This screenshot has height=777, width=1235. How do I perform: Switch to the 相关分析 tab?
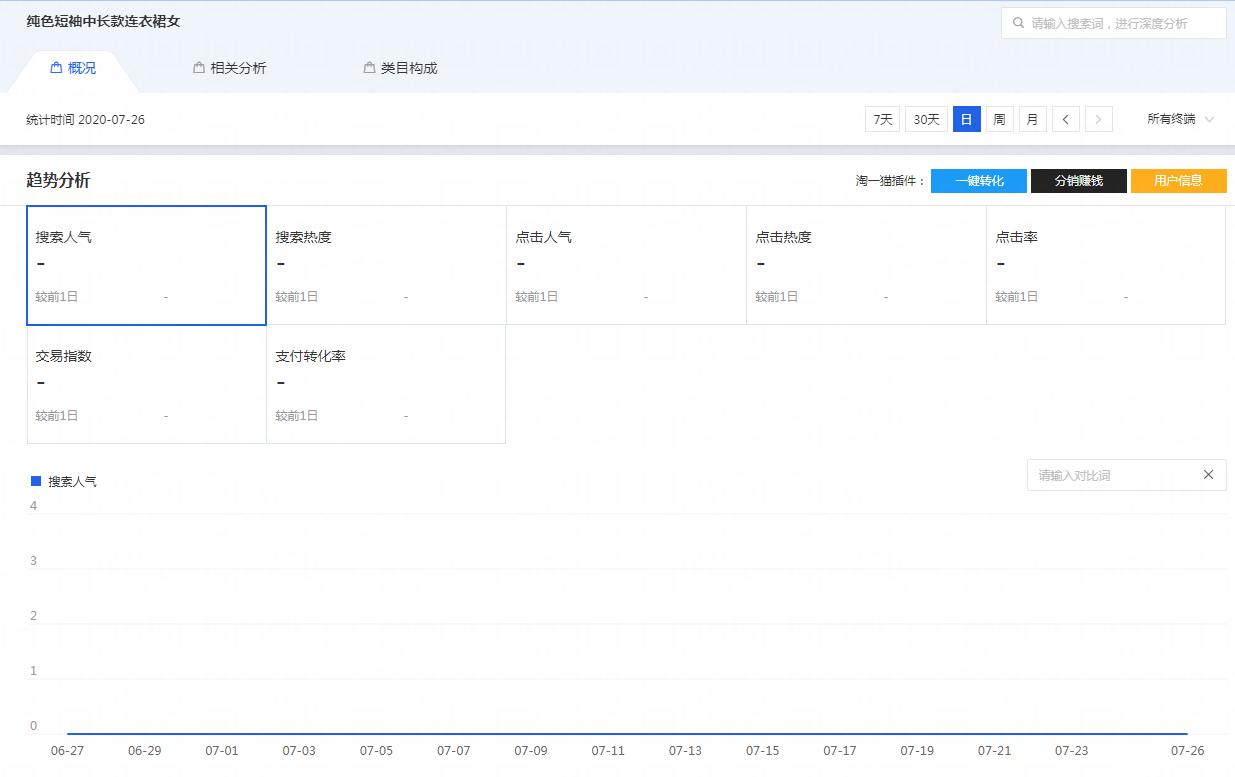point(229,68)
